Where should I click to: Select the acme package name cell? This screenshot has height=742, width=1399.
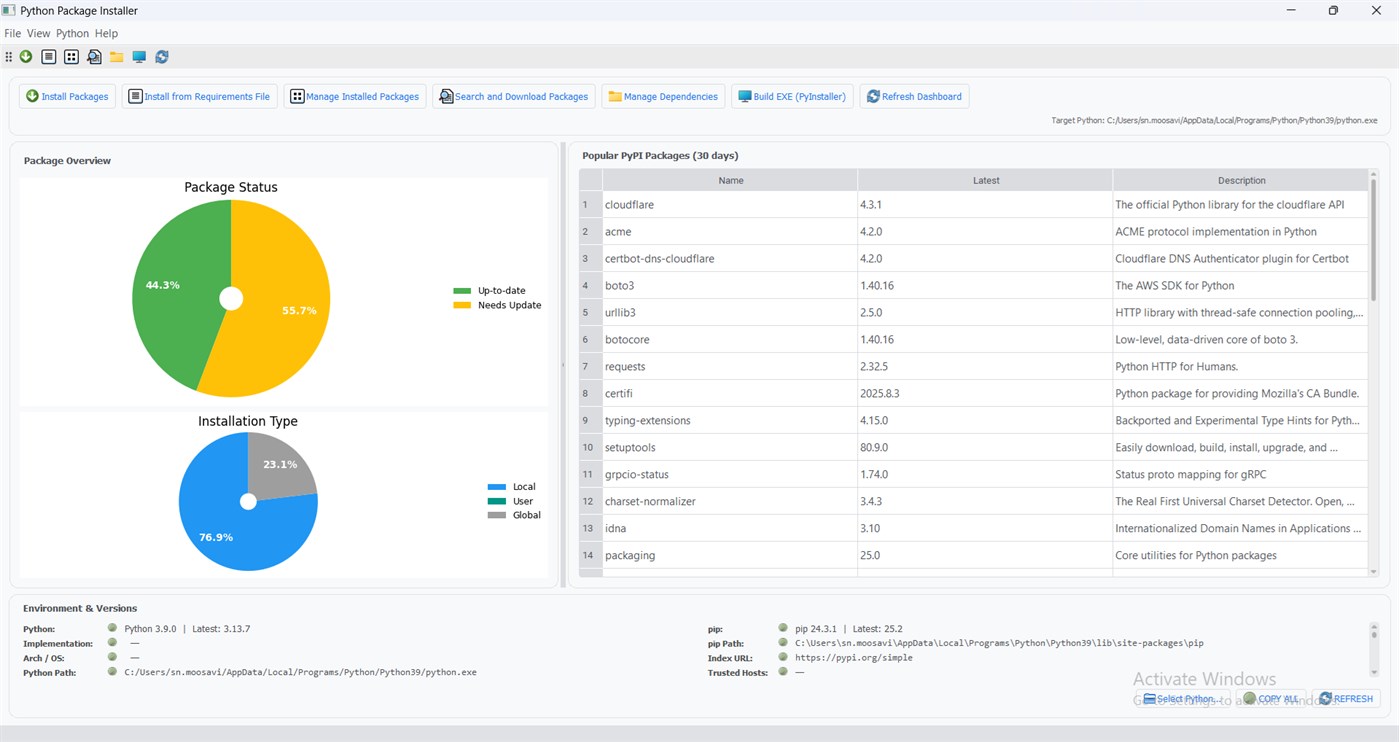coord(730,231)
